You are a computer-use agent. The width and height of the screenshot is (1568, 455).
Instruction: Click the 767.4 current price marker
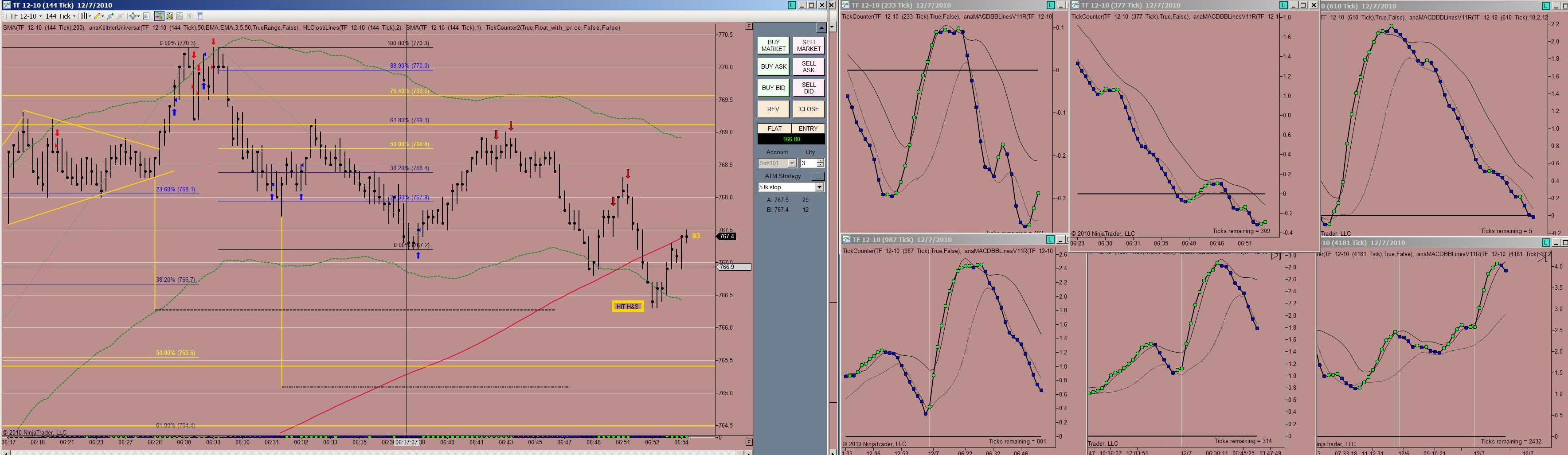(727, 236)
